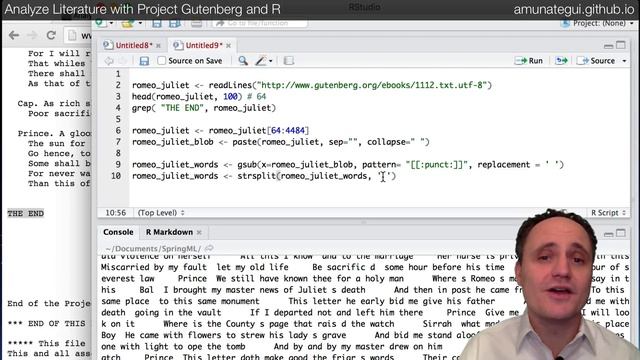Maximize the console pane

(x=621, y=233)
